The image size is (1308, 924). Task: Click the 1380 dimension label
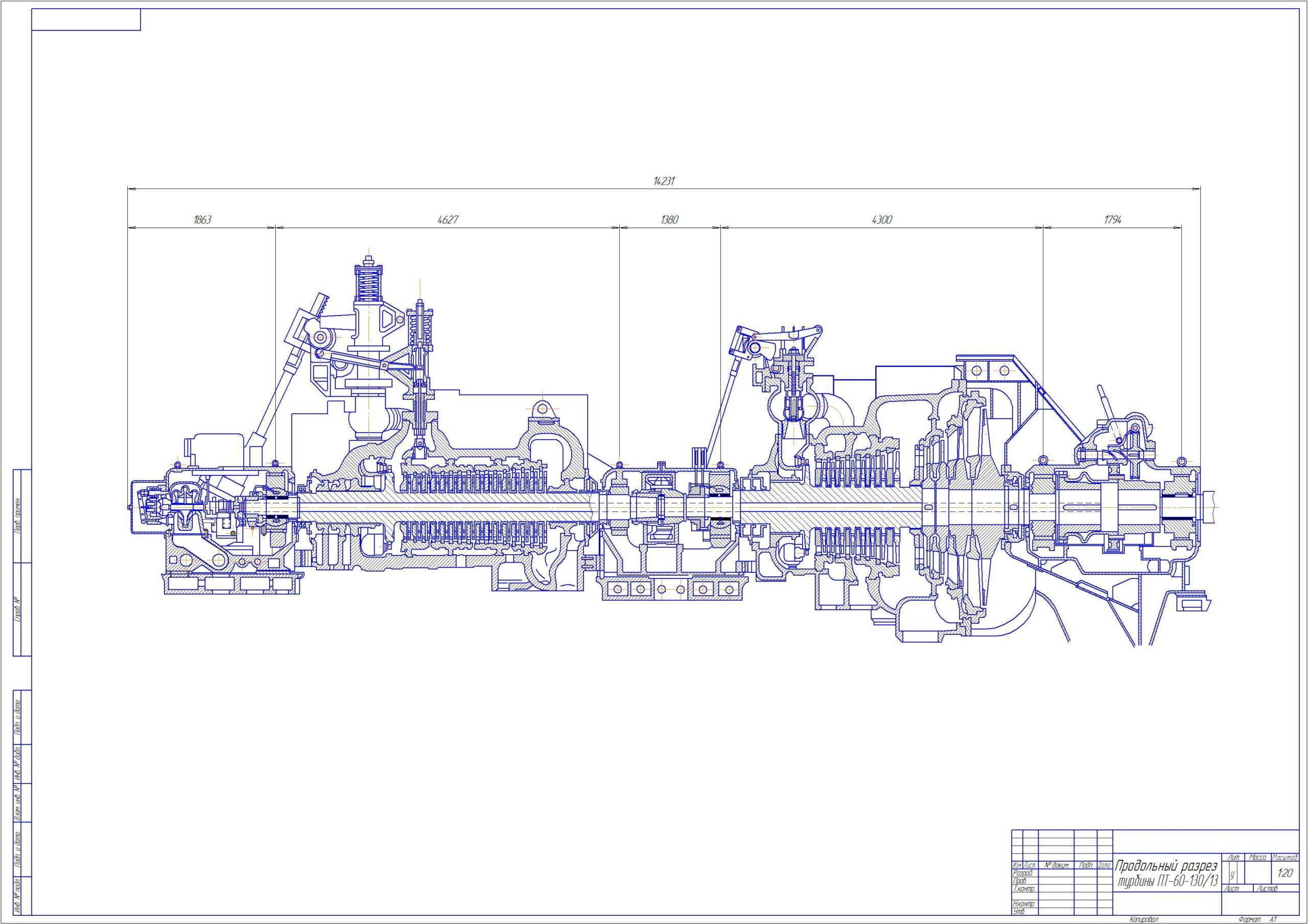tap(669, 220)
